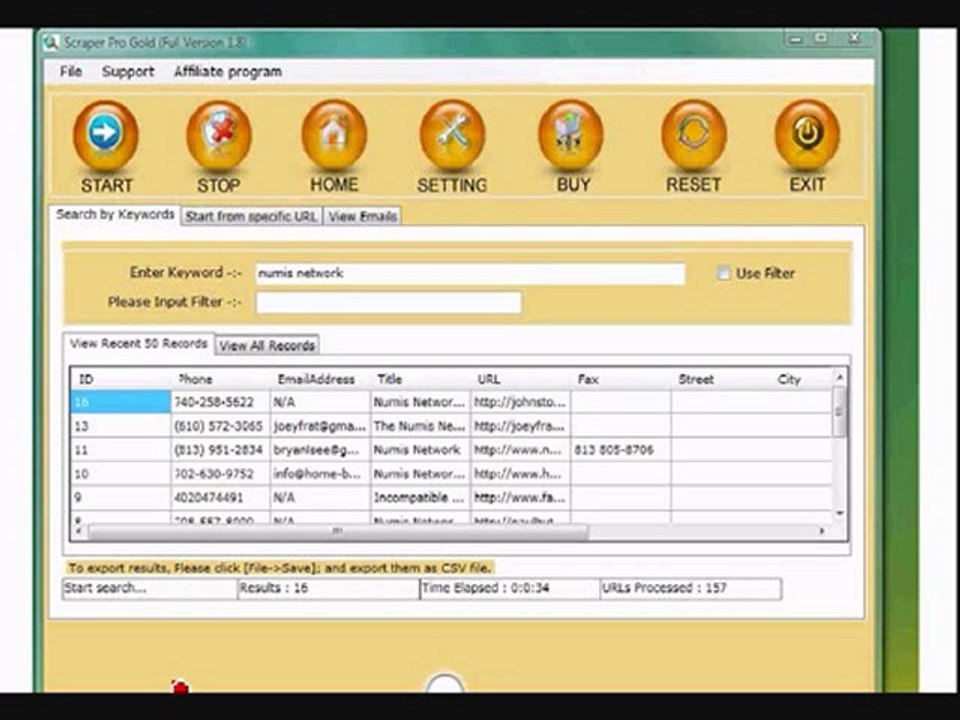Select phone cell 740-258-5622
Viewport: 960px width, 720px height.
[x=221, y=402]
